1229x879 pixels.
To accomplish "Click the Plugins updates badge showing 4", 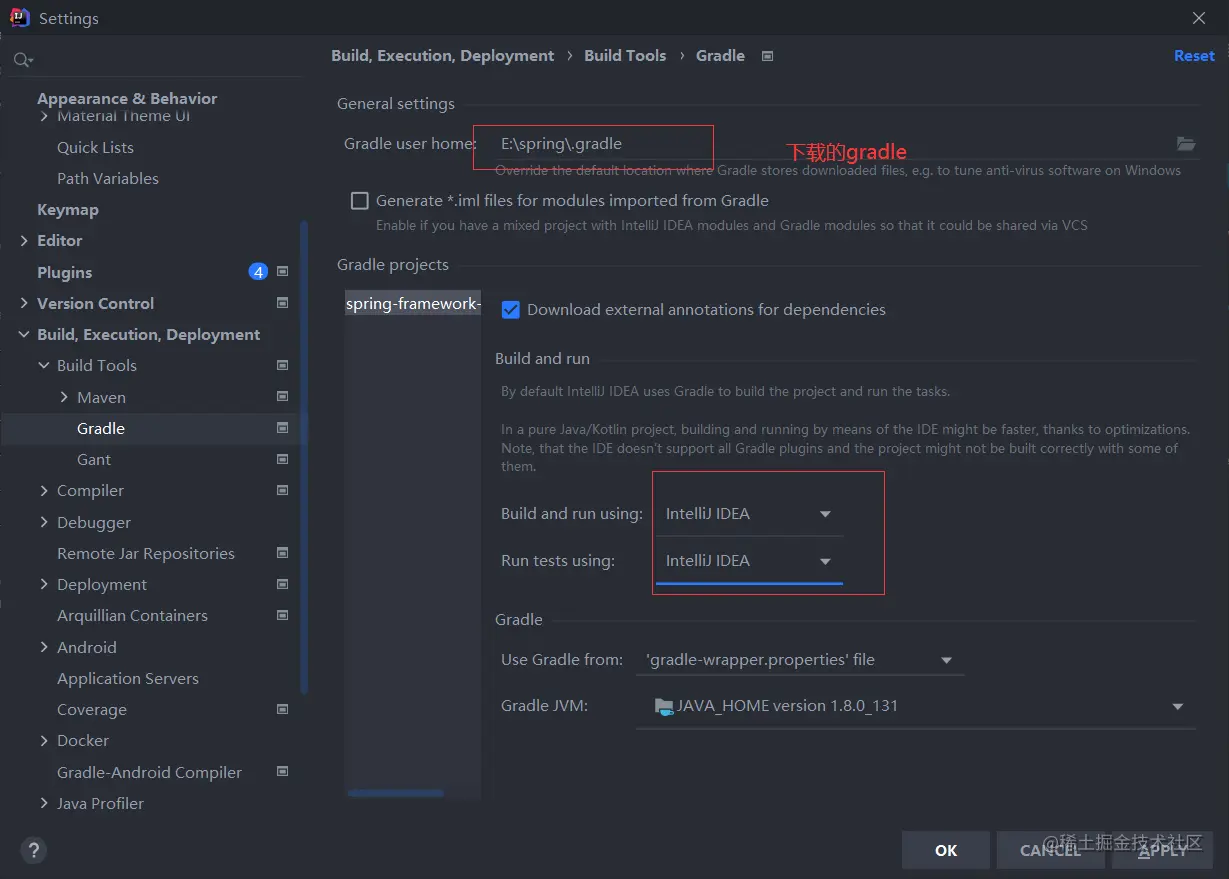I will [x=258, y=272].
